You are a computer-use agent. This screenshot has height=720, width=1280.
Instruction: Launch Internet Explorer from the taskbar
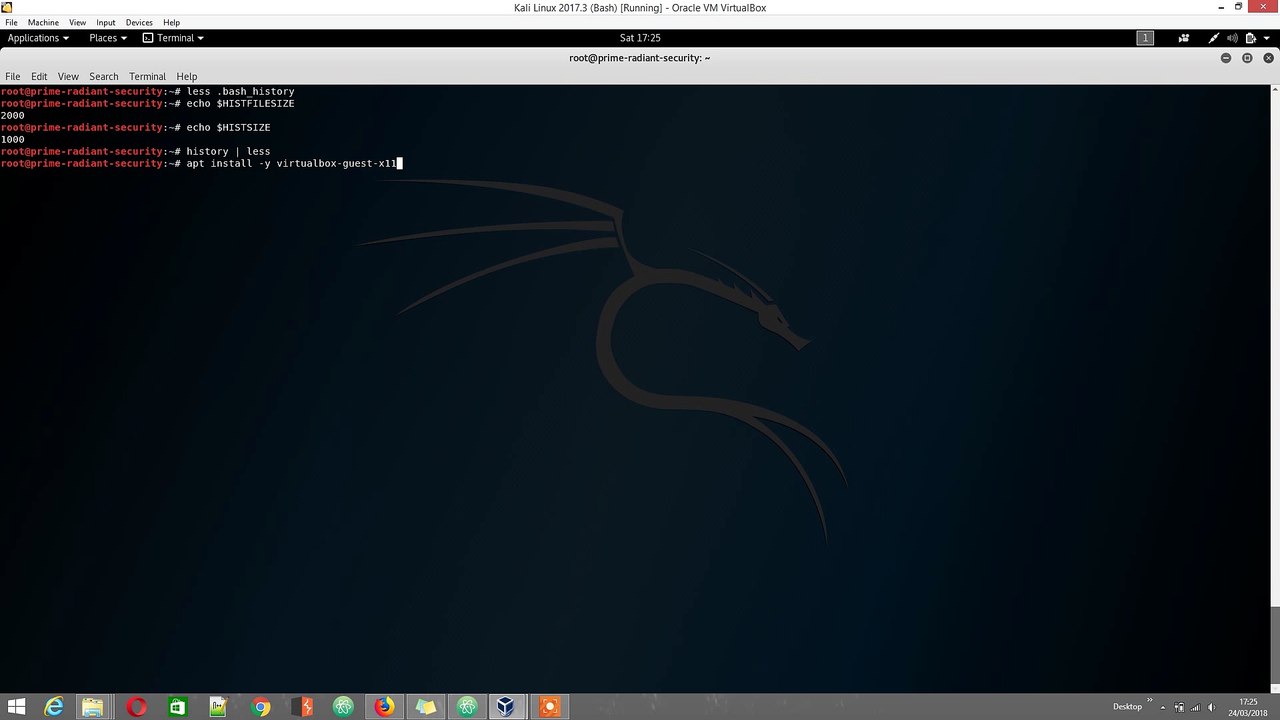coord(53,707)
